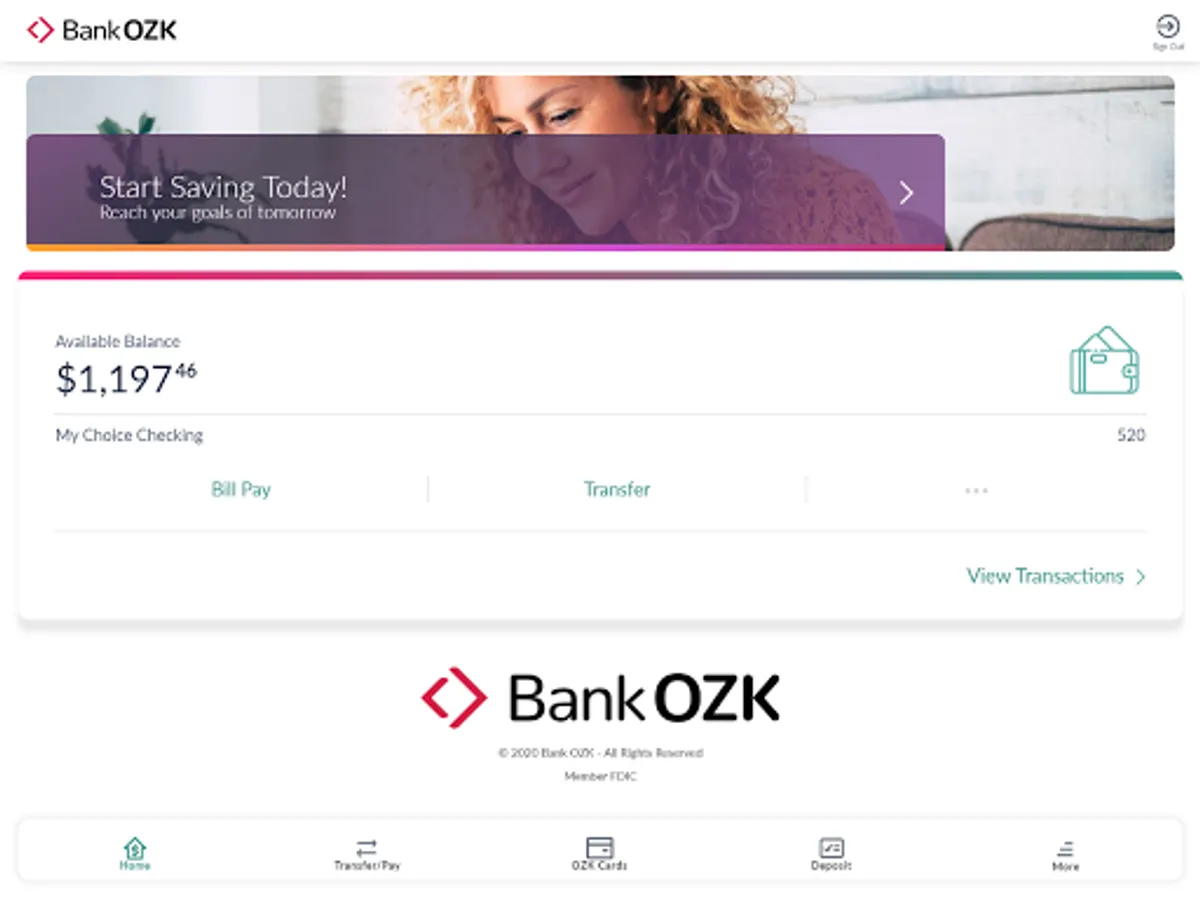1200x900 pixels.
Task: Open the View Transactions link
Action: pyautogui.click(x=1045, y=576)
